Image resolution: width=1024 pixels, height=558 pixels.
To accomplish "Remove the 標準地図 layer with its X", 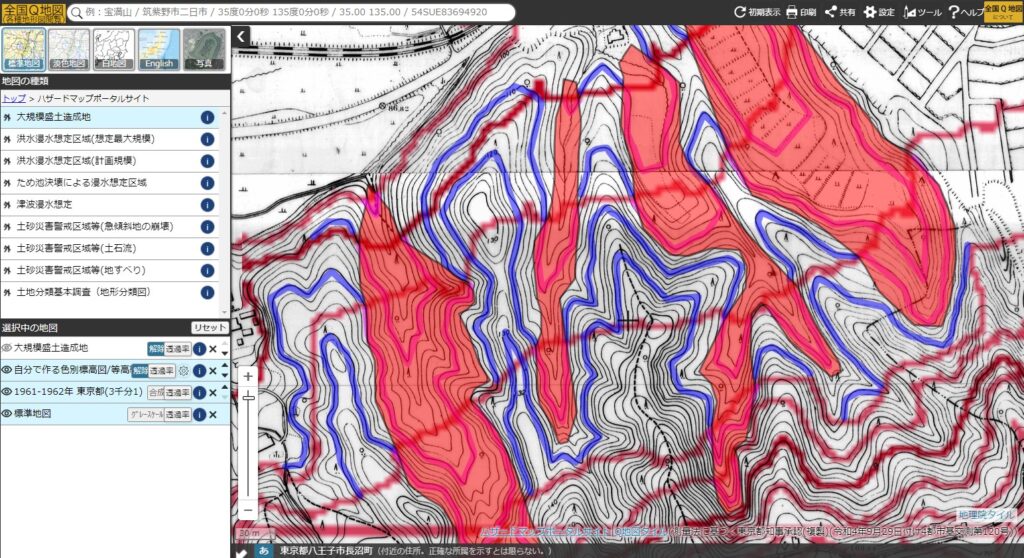I will click(x=213, y=414).
